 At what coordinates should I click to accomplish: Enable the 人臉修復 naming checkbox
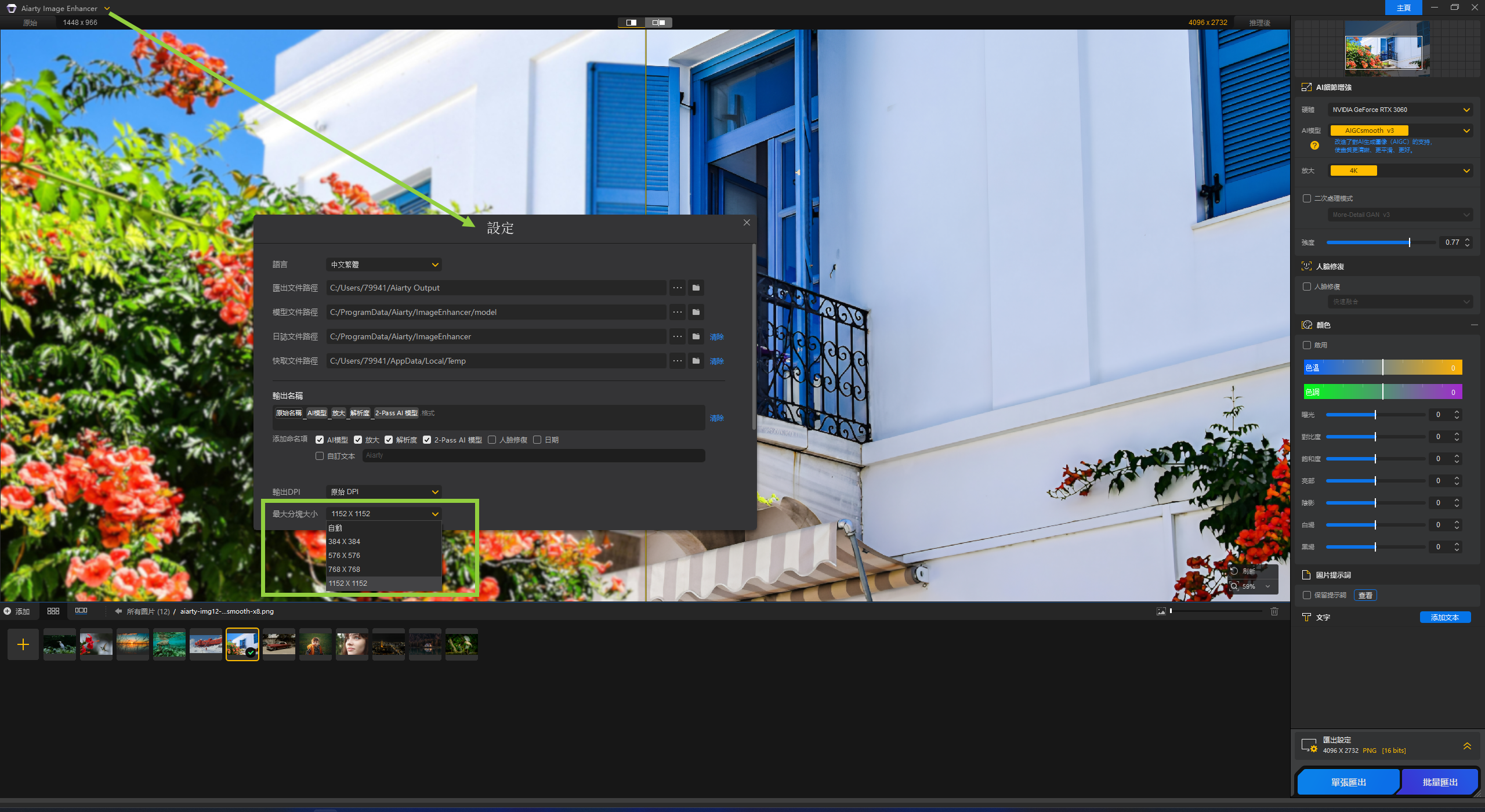(x=492, y=440)
